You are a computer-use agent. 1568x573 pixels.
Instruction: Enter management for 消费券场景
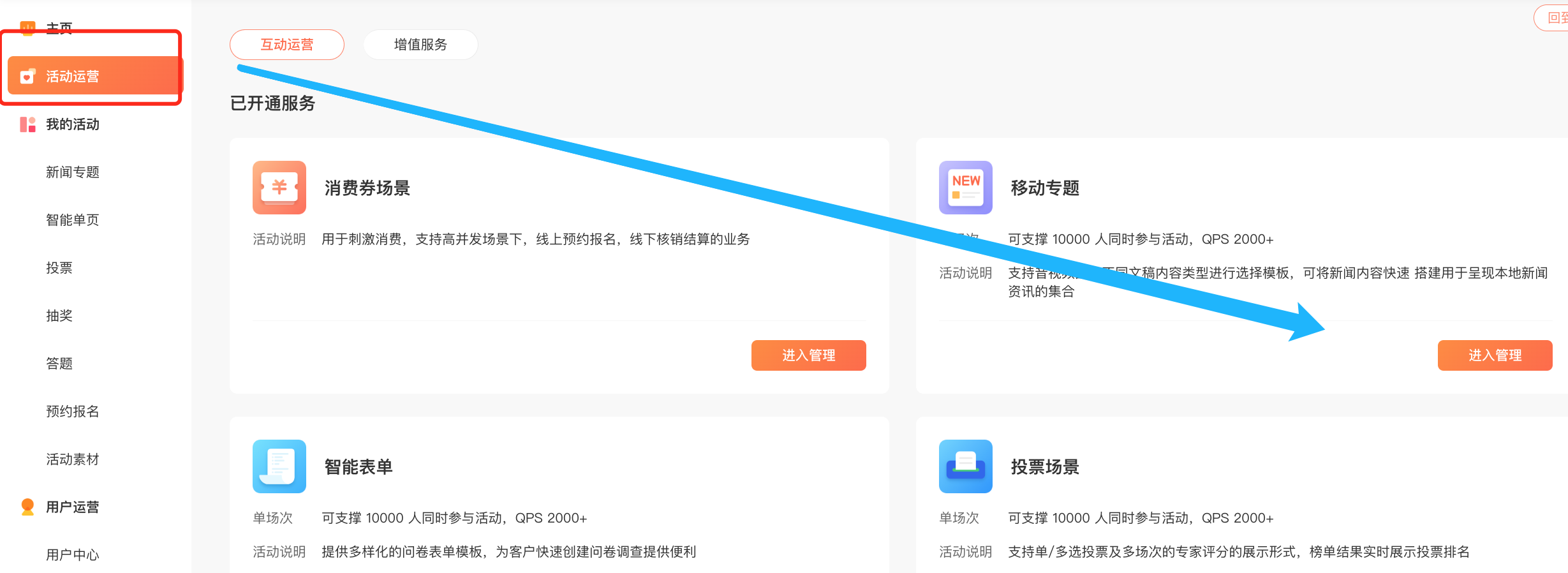(808, 355)
